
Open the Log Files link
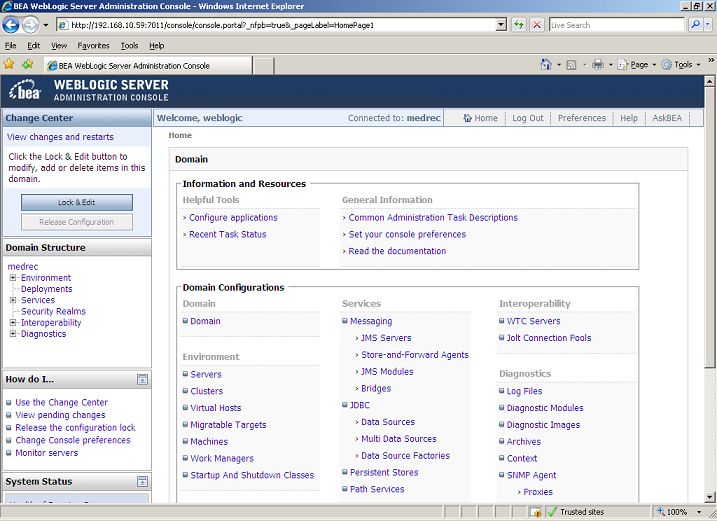524,391
